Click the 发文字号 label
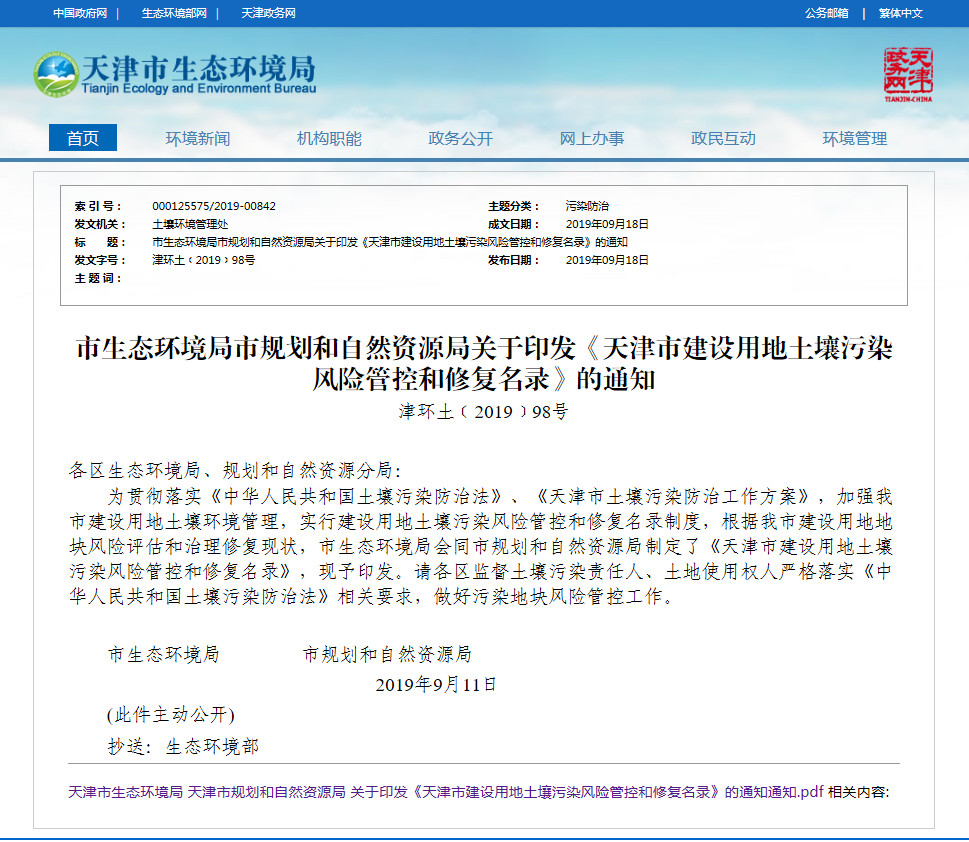The height and width of the screenshot is (842, 969). pyautogui.click(x=99, y=260)
